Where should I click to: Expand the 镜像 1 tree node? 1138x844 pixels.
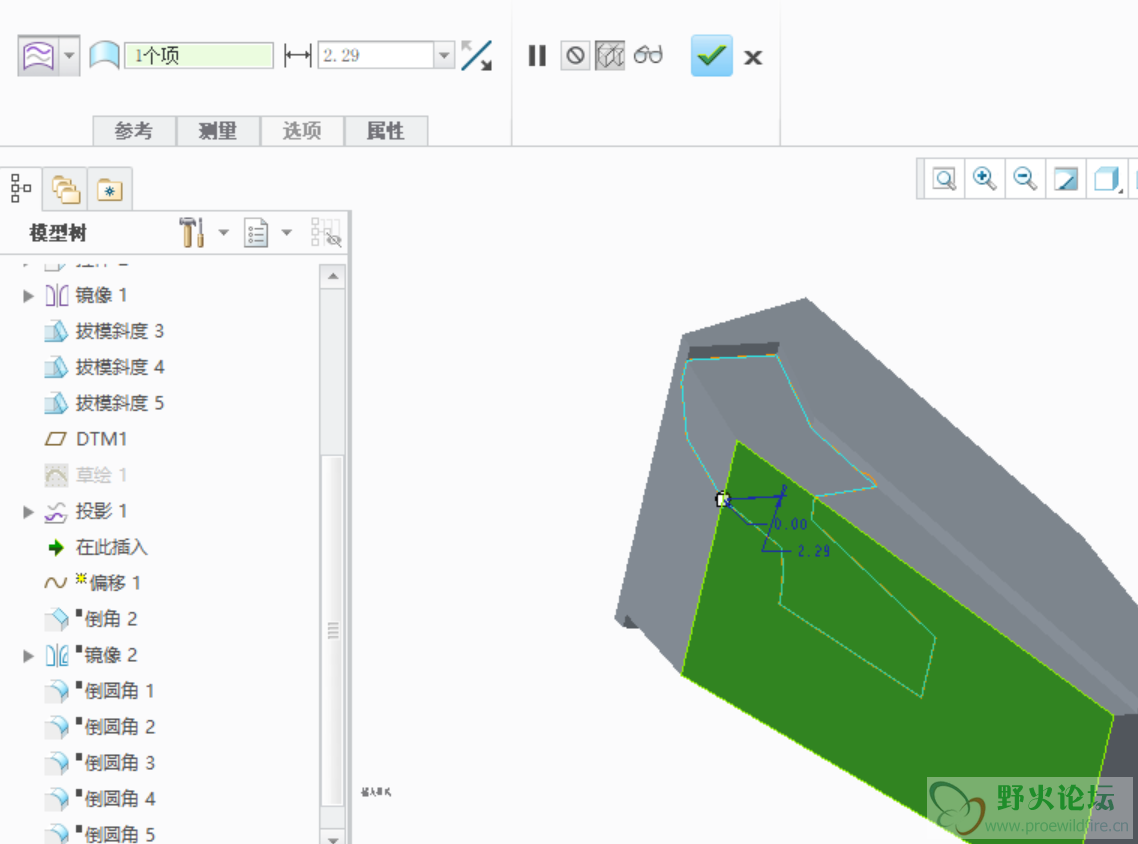pos(28,295)
